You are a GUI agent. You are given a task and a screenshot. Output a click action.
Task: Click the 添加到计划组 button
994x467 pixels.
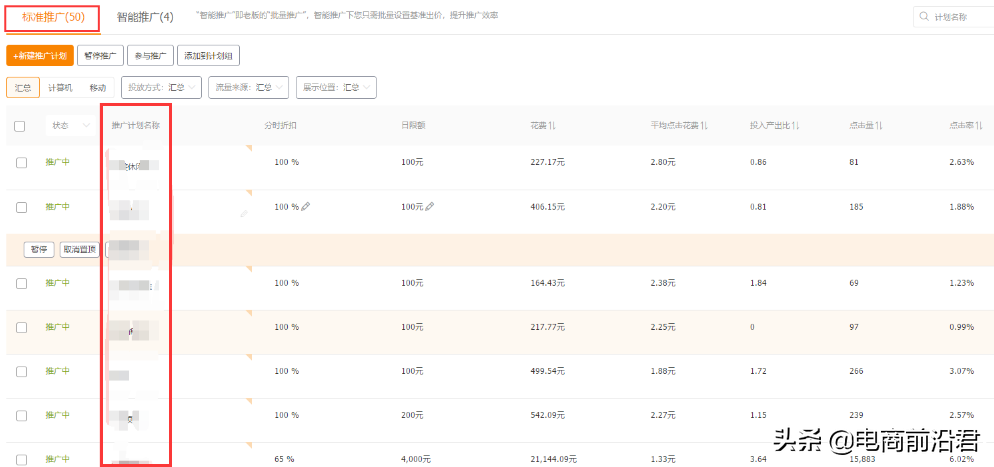click(x=208, y=56)
